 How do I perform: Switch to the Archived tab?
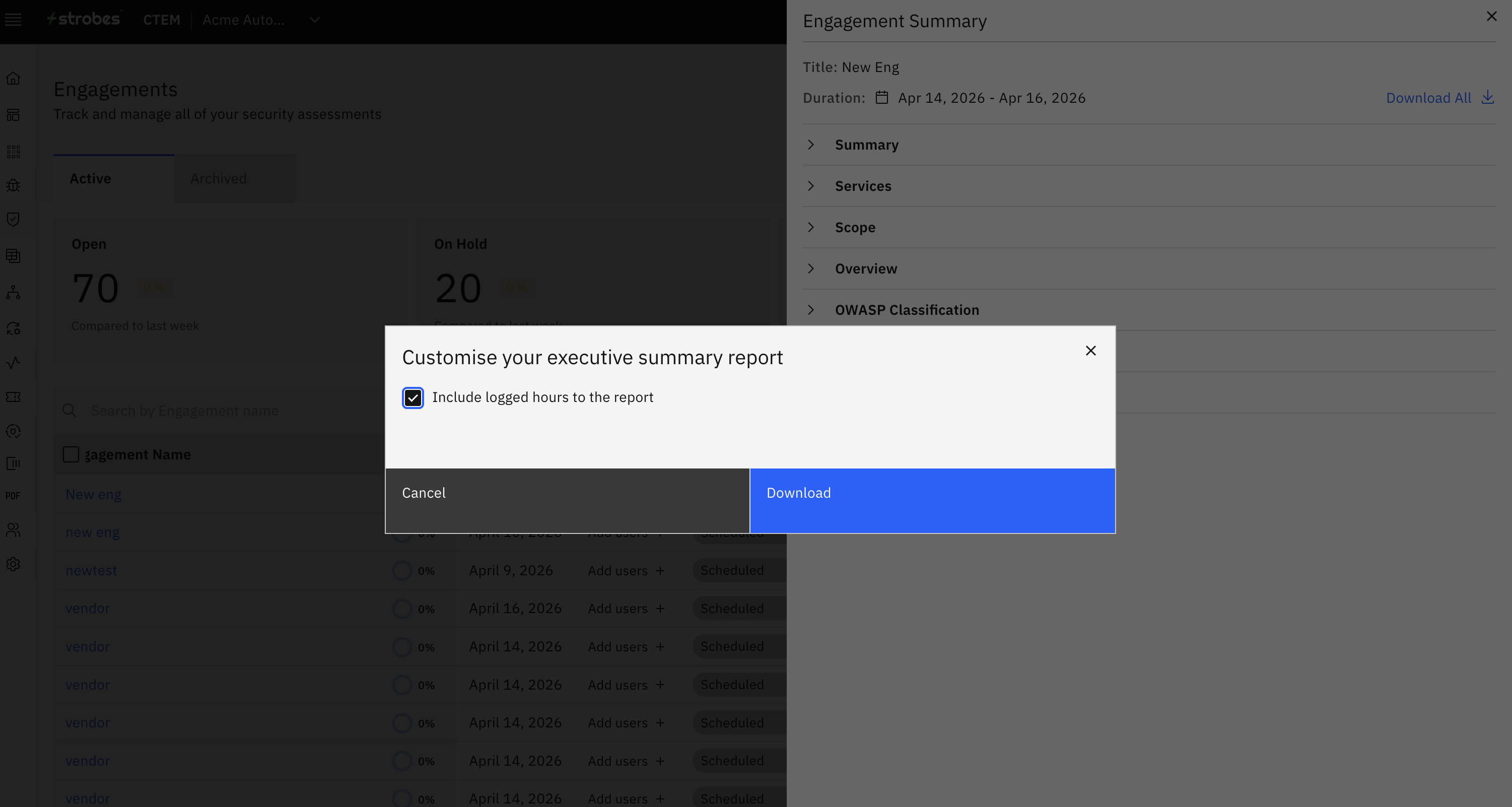point(219,178)
